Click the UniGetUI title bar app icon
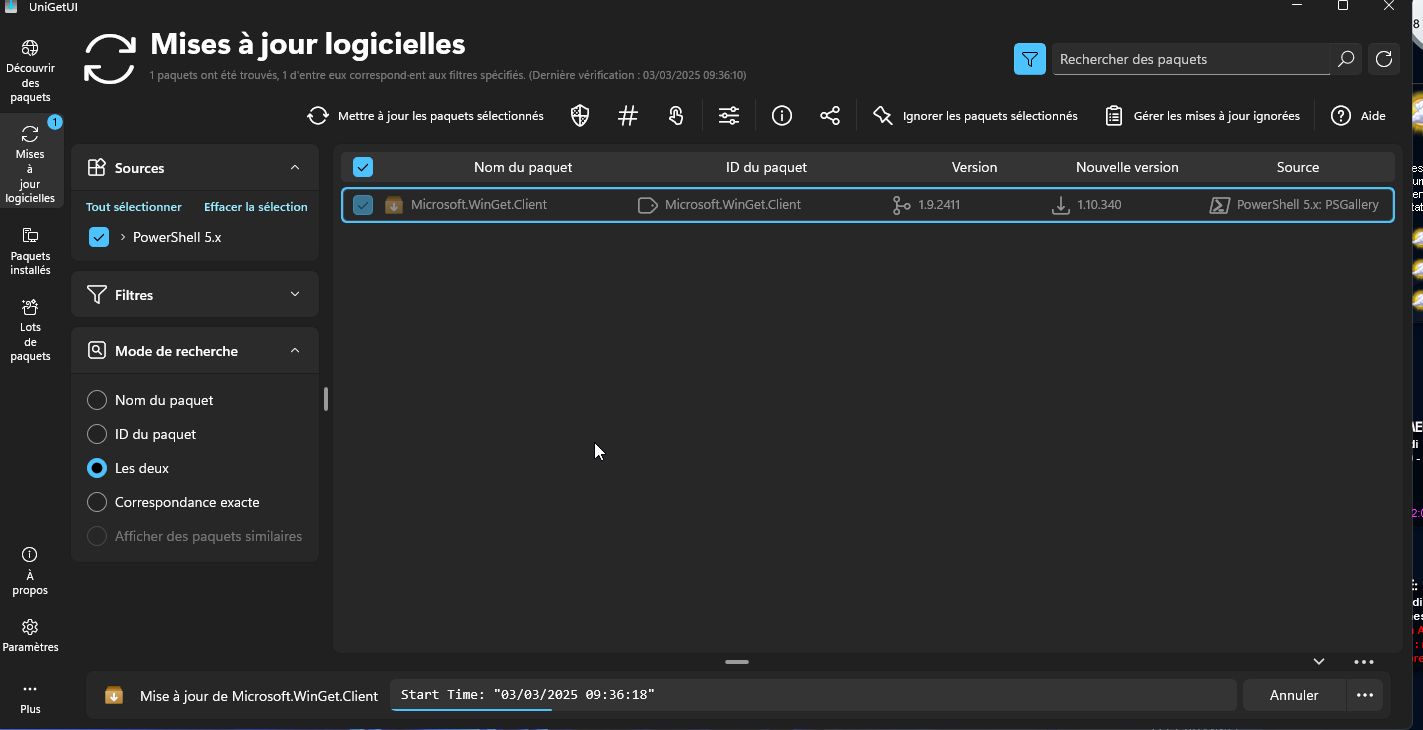 click(x=11, y=7)
